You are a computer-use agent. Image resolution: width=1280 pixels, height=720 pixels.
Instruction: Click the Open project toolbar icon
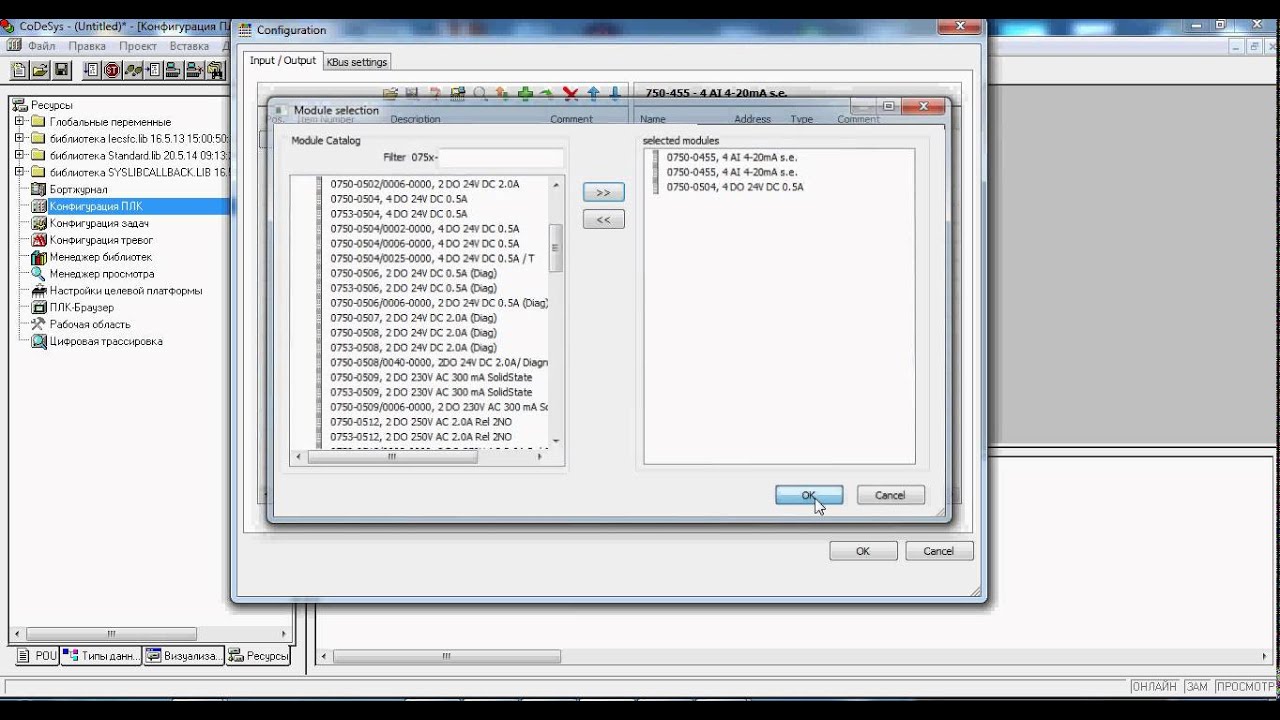(x=40, y=70)
